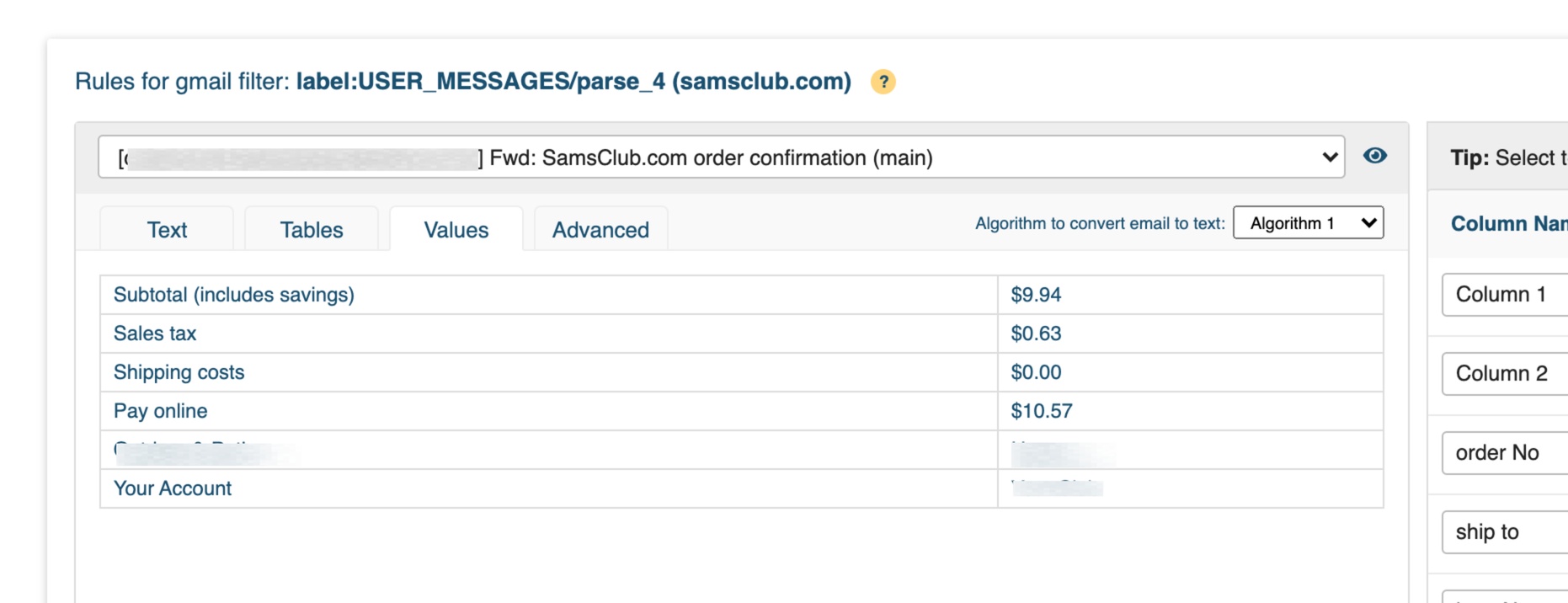Click the ship to column field
Image resolution: width=1568 pixels, height=603 pixels.
coord(1505,532)
